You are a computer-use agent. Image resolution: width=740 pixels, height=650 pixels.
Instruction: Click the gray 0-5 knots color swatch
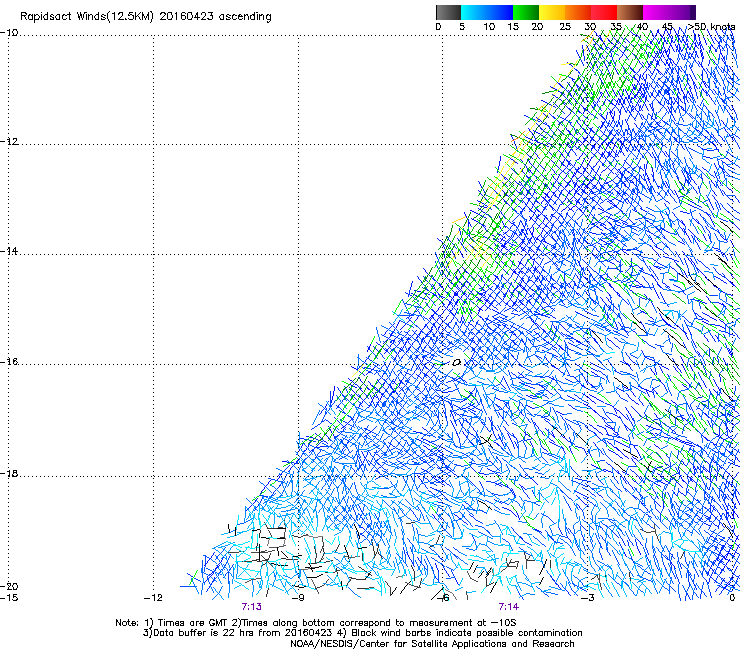[448, 12]
